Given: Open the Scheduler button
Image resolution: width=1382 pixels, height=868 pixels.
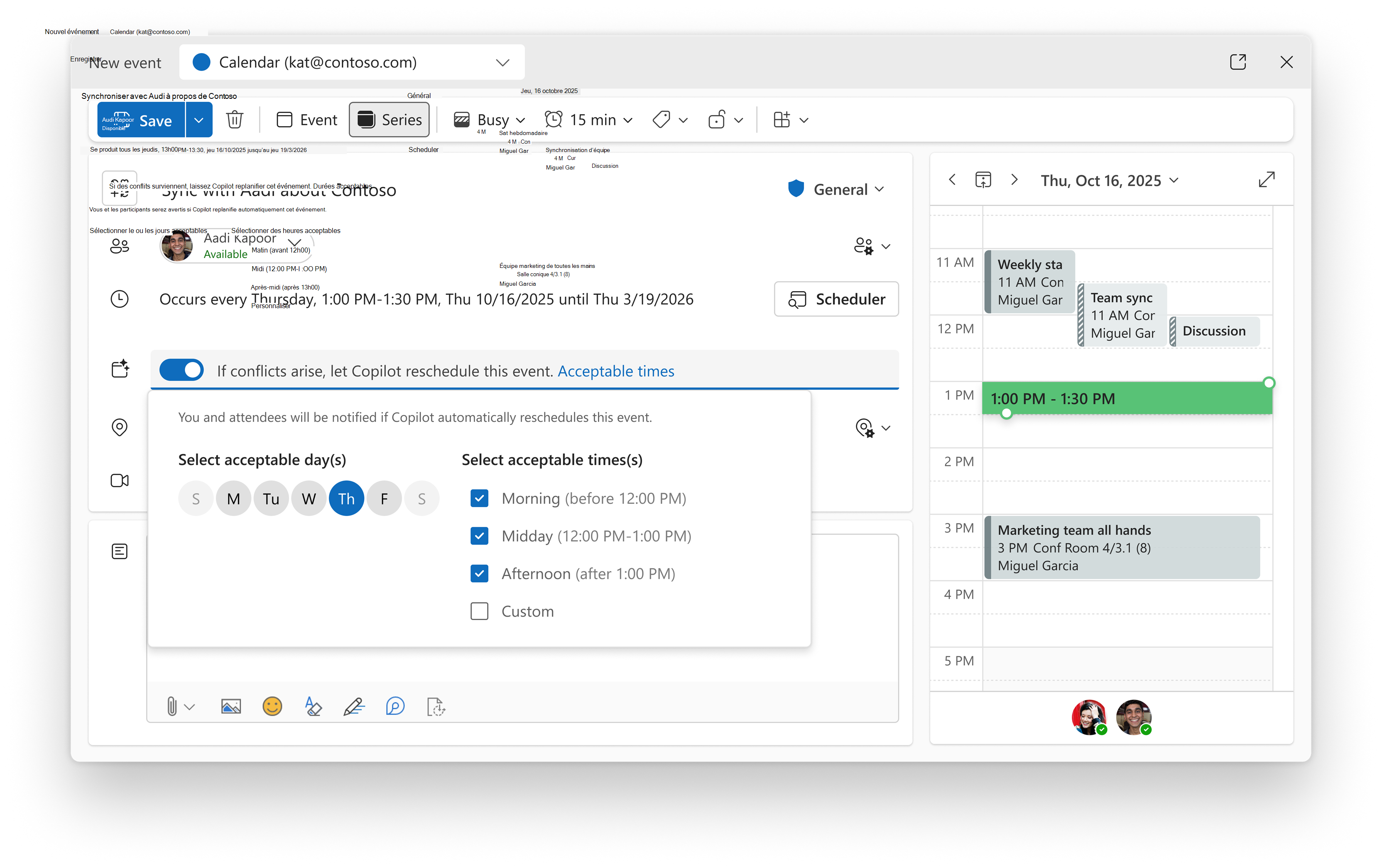Looking at the screenshot, I should point(836,299).
